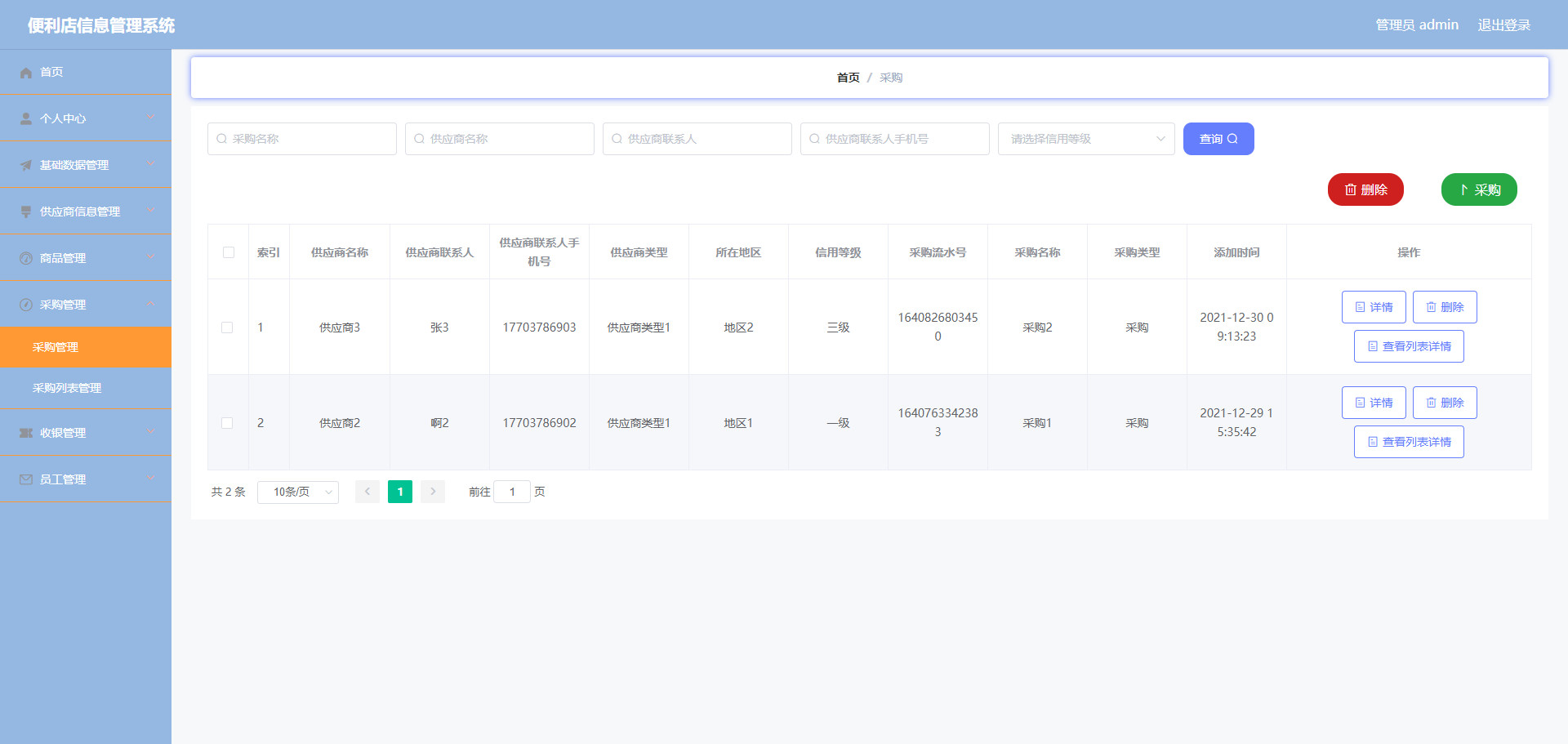This screenshot has width=1568, height=744.
Task: Click search icon in 供应商联系人 field
Action: point(617,139)
